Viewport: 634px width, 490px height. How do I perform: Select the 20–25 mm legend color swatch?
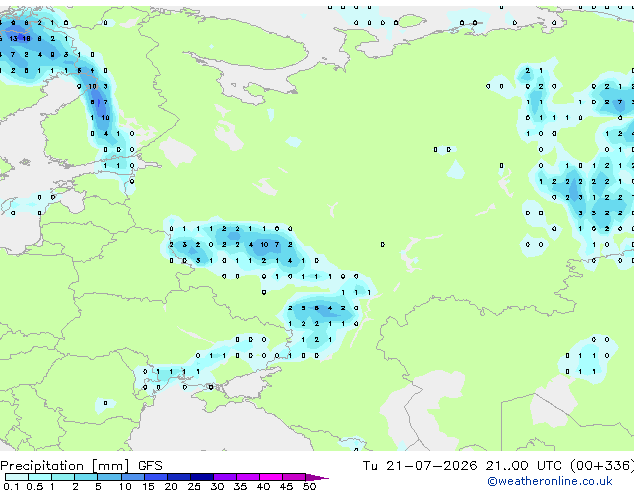[x=179, y=477]
